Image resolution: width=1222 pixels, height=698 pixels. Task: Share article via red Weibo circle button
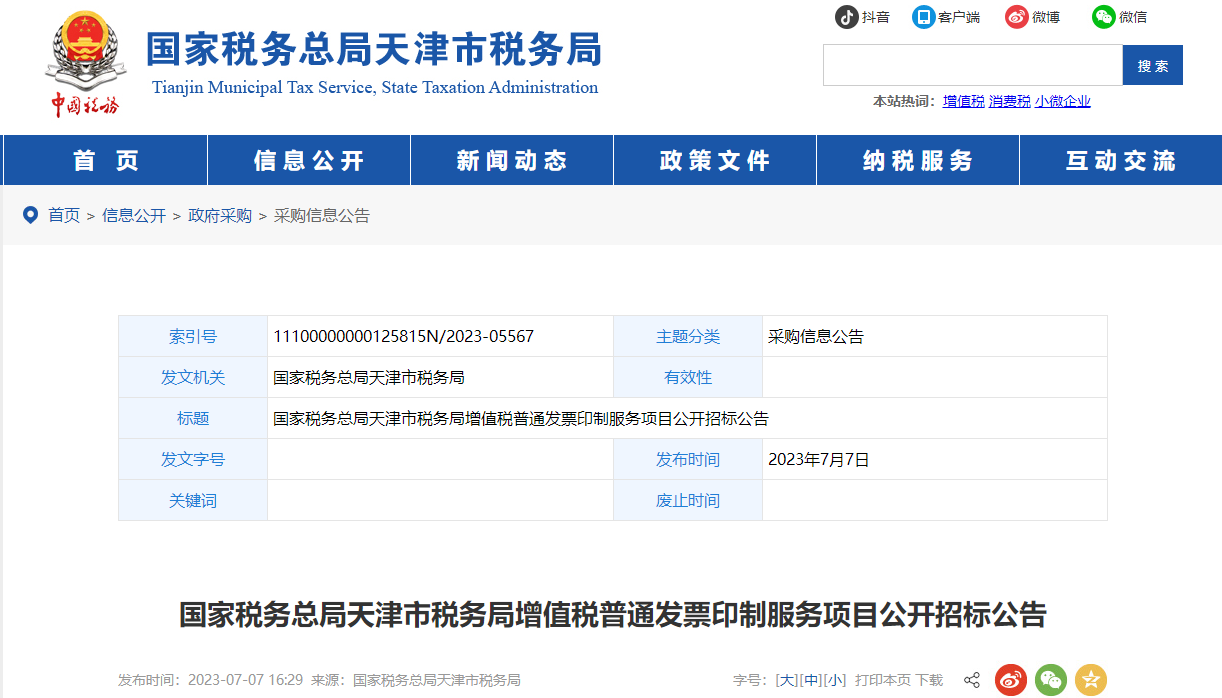pos(1011,680)
